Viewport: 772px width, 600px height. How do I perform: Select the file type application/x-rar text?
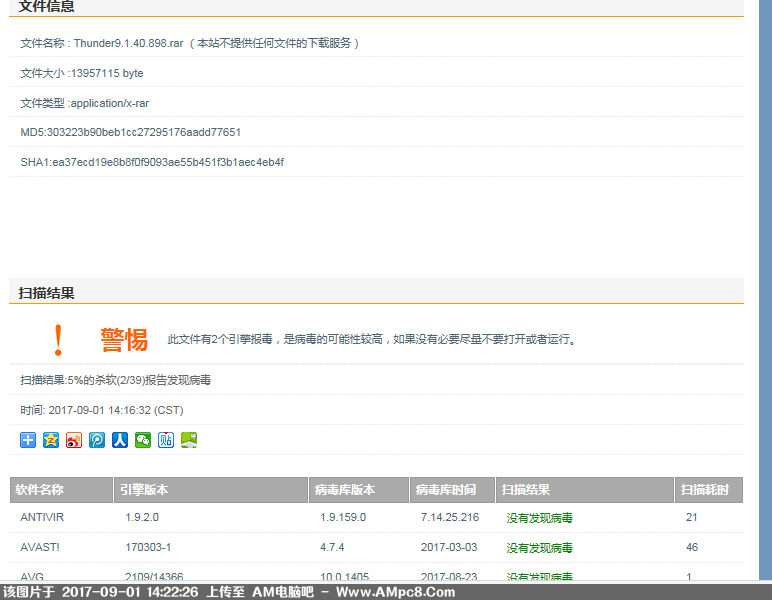click(x=109, y=103)
